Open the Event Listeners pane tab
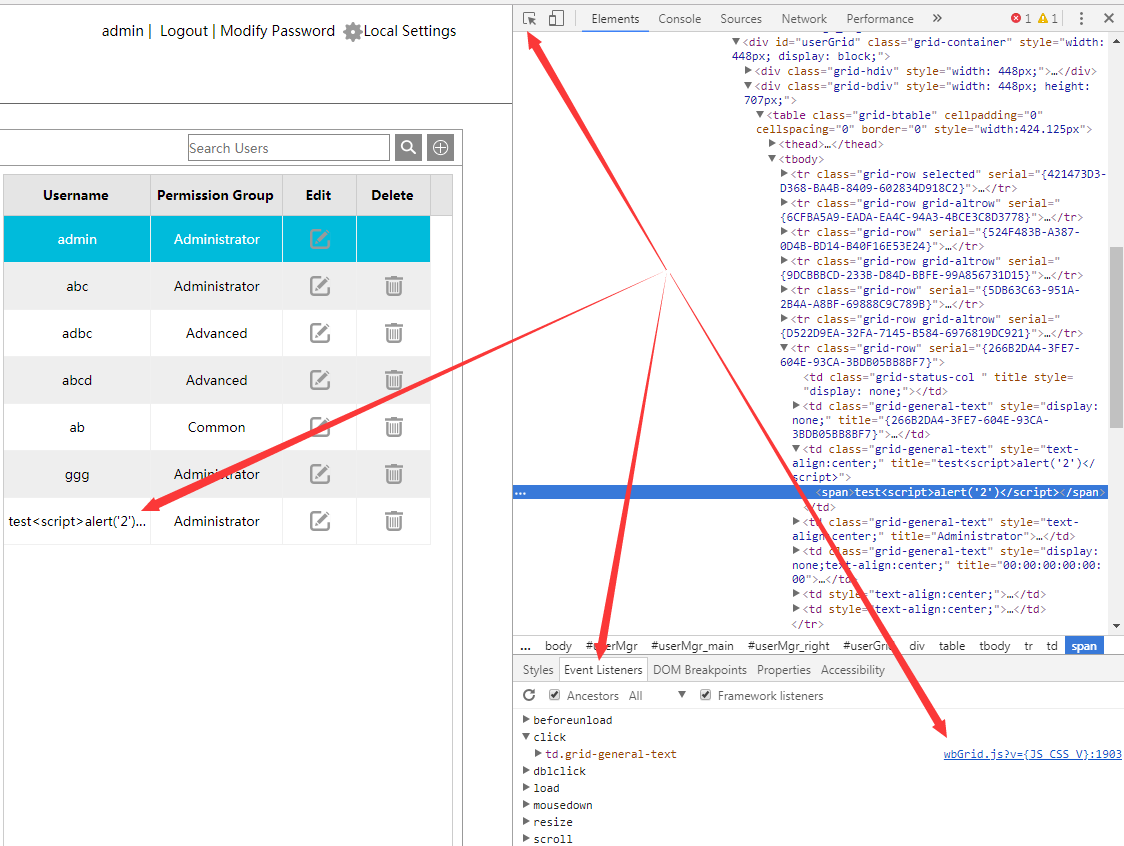Image resolution: width=1124 pixels, height=846 pixels. 604,670
